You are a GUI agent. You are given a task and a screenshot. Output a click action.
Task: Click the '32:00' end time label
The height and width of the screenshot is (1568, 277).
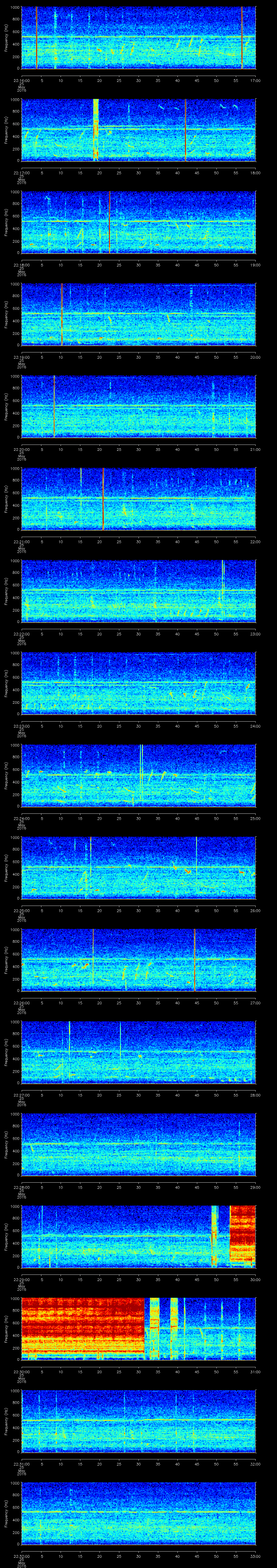click(255, 1463)
